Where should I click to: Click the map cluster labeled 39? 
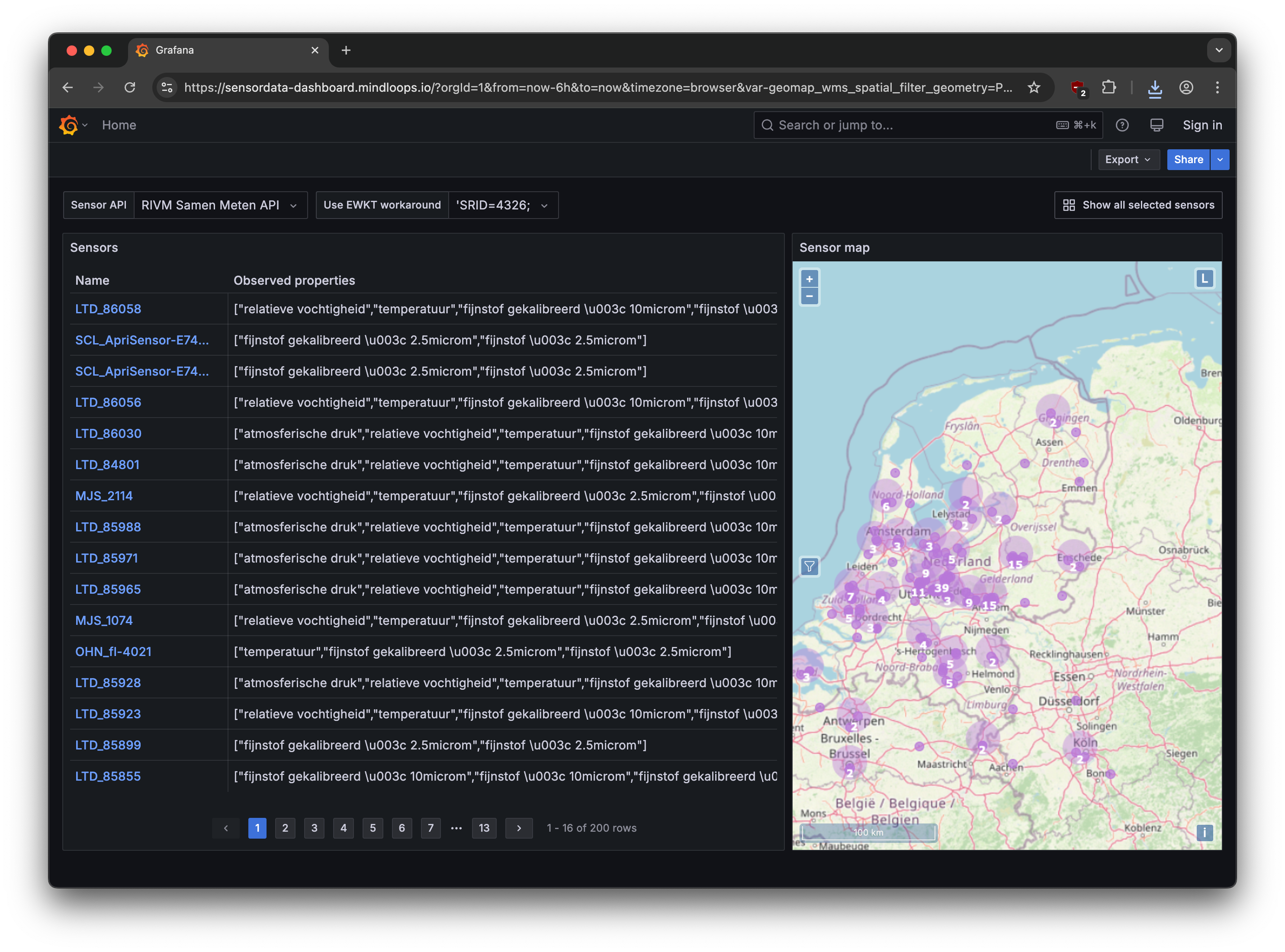941,587
